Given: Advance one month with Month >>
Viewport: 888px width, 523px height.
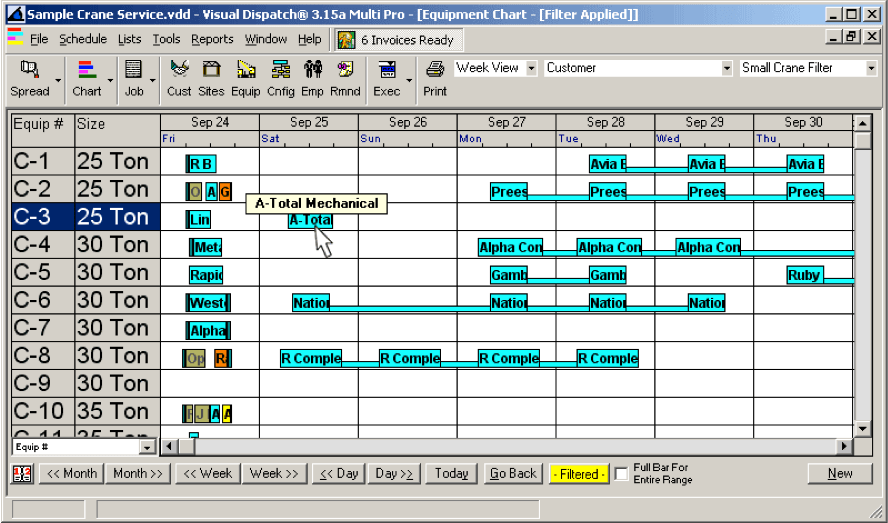Looking at the screenshot, I should (138, 474).
